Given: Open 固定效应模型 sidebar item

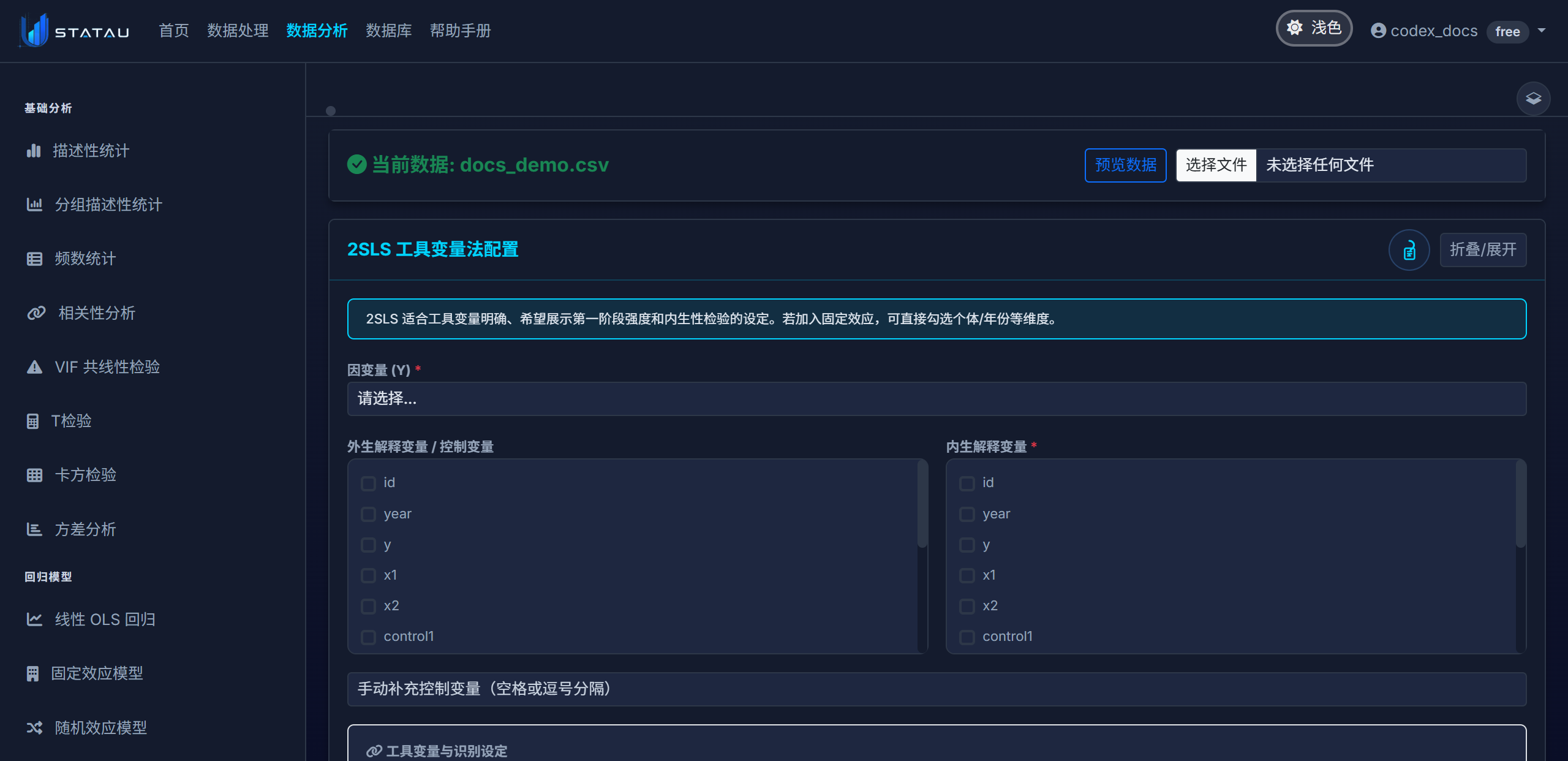Looking at the screenshot, I should point(97,673).
